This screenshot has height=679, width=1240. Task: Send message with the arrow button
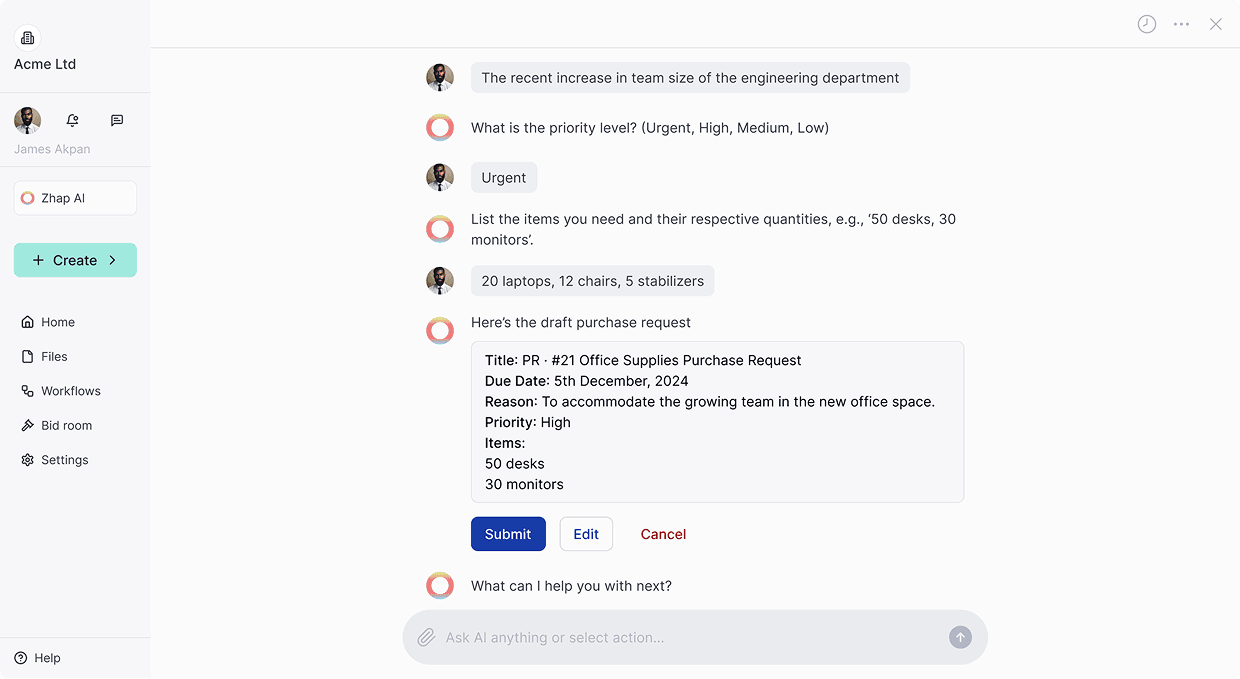coord(960,637)
